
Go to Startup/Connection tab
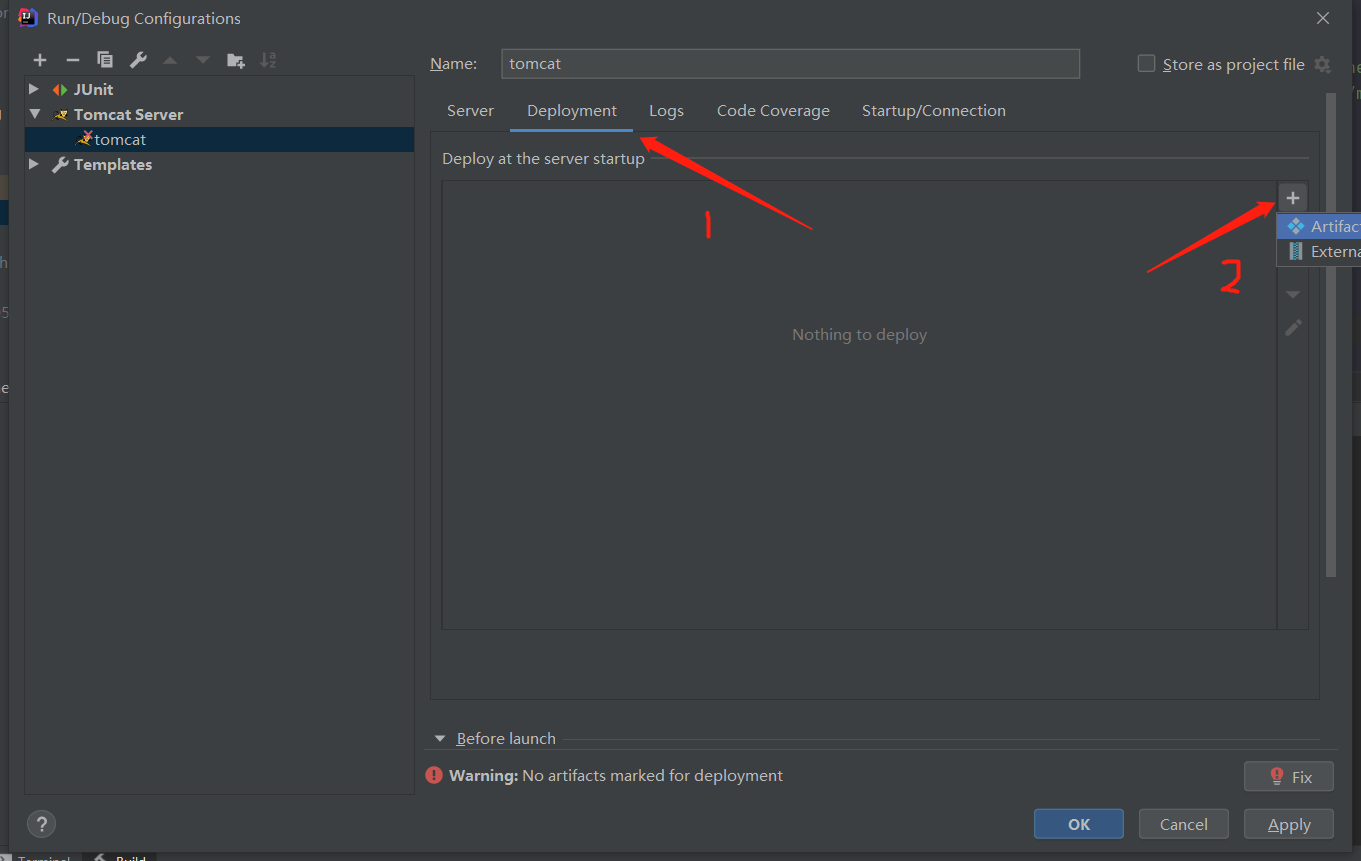[934, 111]
